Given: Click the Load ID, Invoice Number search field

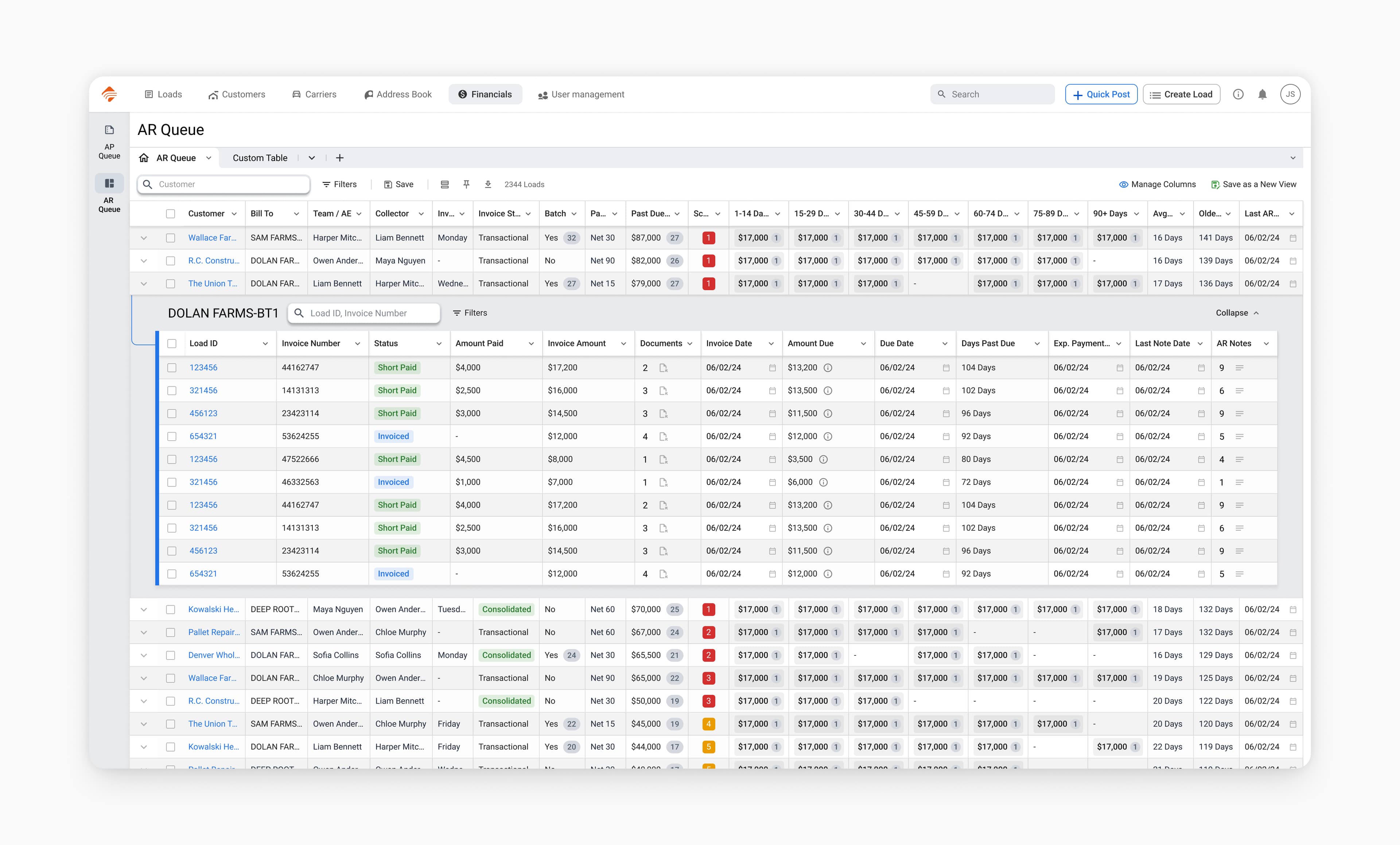Looking at the screenshot, I should pos(363,313).
